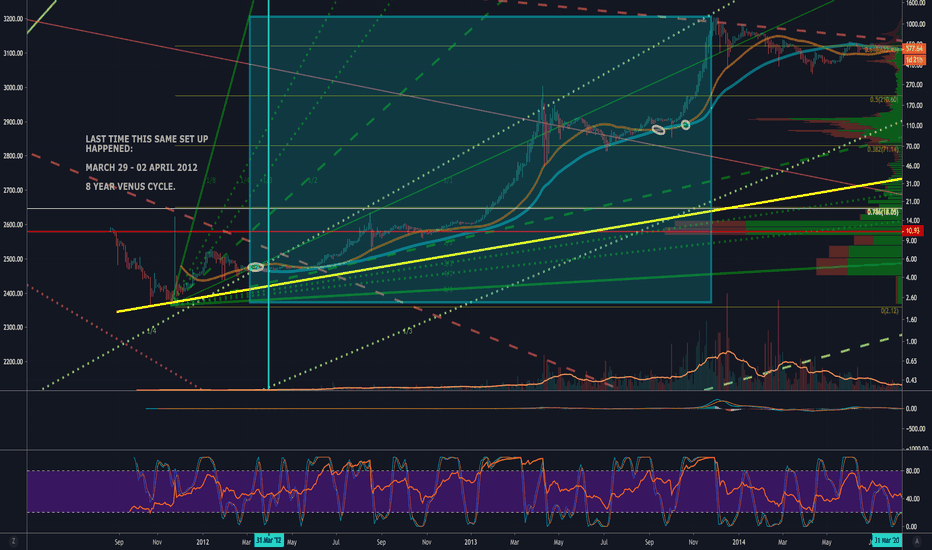This screenshot has height=550, width=932.
Task: Click the 1/3 Gann fan label
Action: pos(407,331)
